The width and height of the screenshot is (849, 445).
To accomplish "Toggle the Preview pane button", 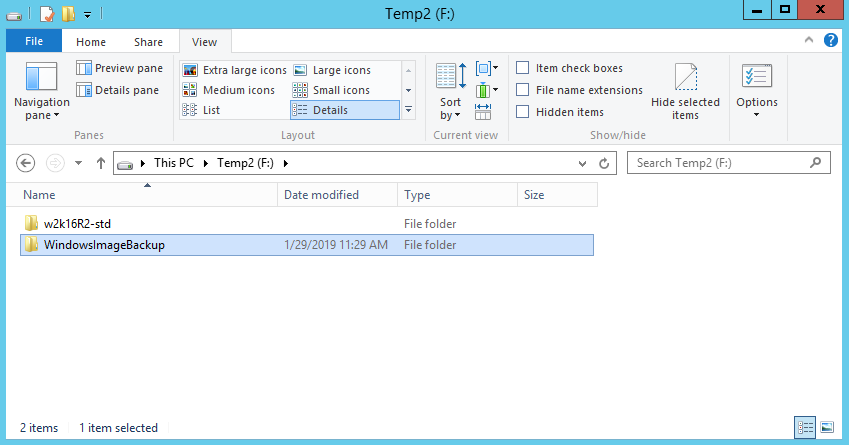I will click(119, 68).
